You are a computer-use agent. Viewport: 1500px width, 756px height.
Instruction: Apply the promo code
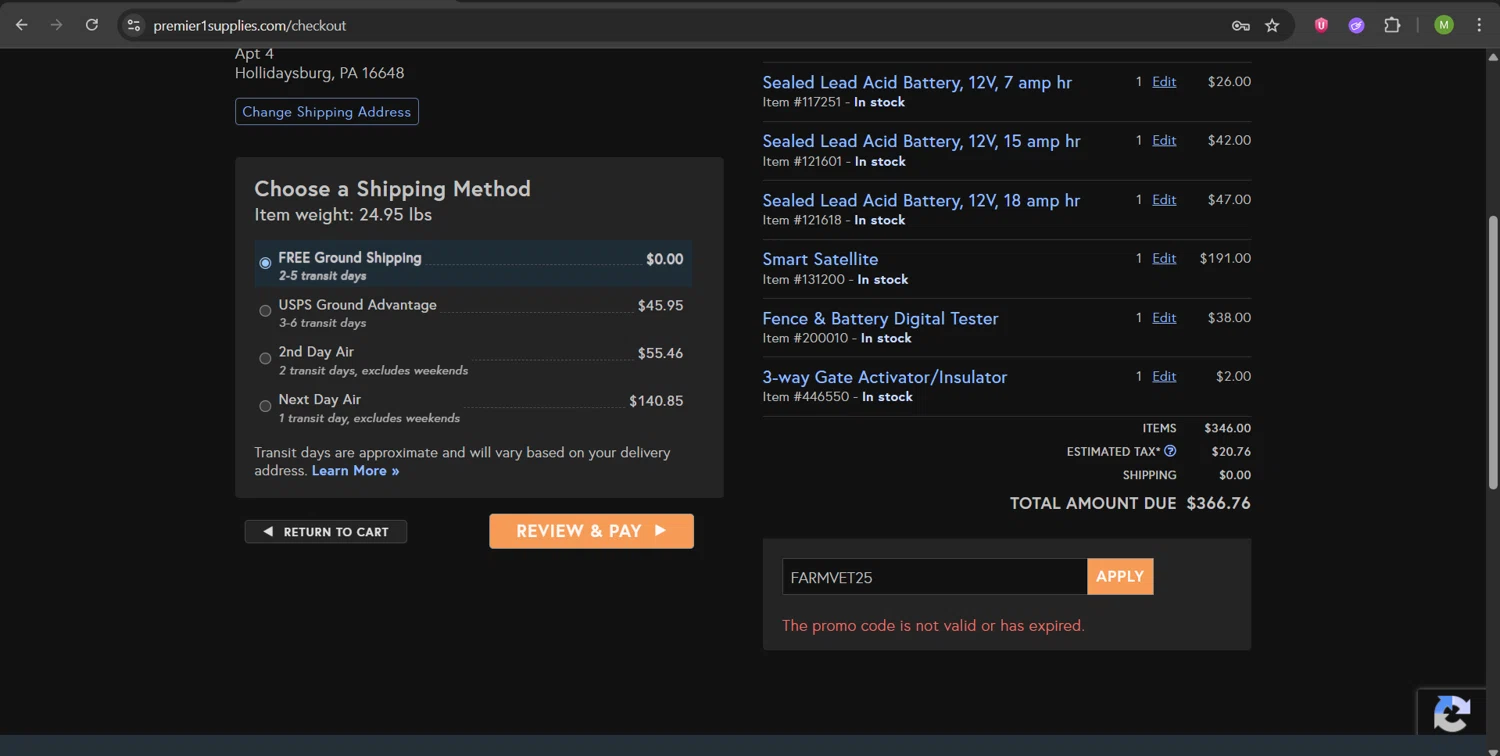1120,576
